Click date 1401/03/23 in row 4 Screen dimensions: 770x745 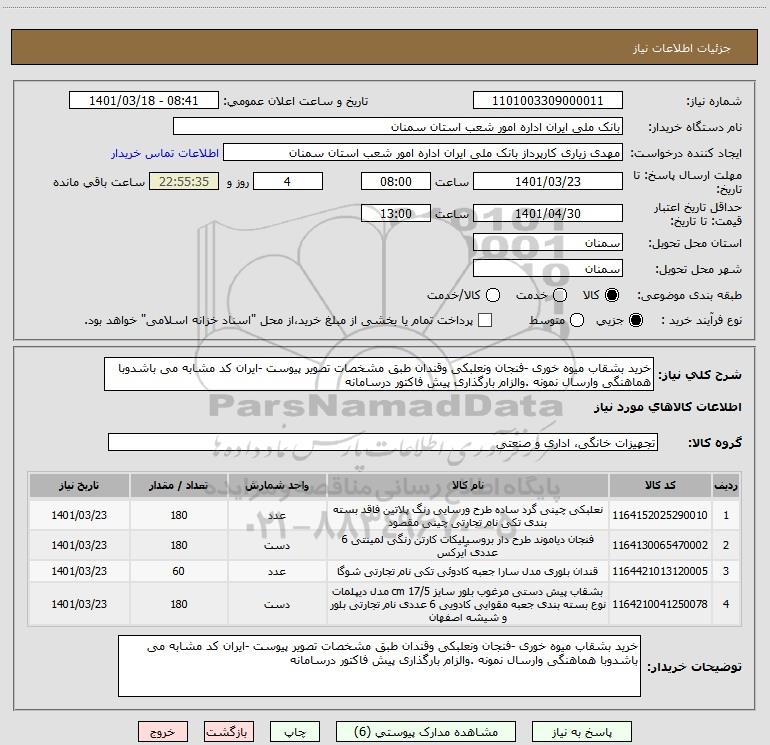point(79,604)
